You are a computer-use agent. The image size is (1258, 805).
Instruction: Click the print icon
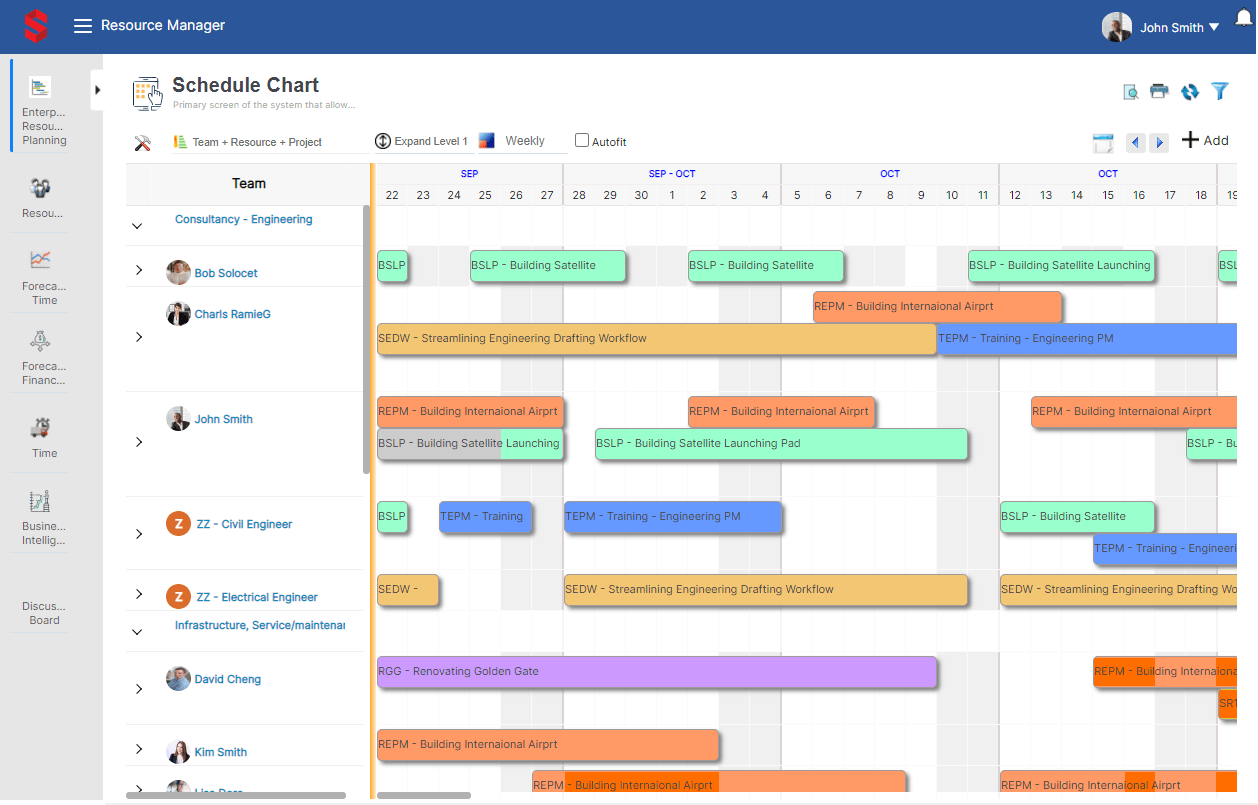click(1159, 91)
